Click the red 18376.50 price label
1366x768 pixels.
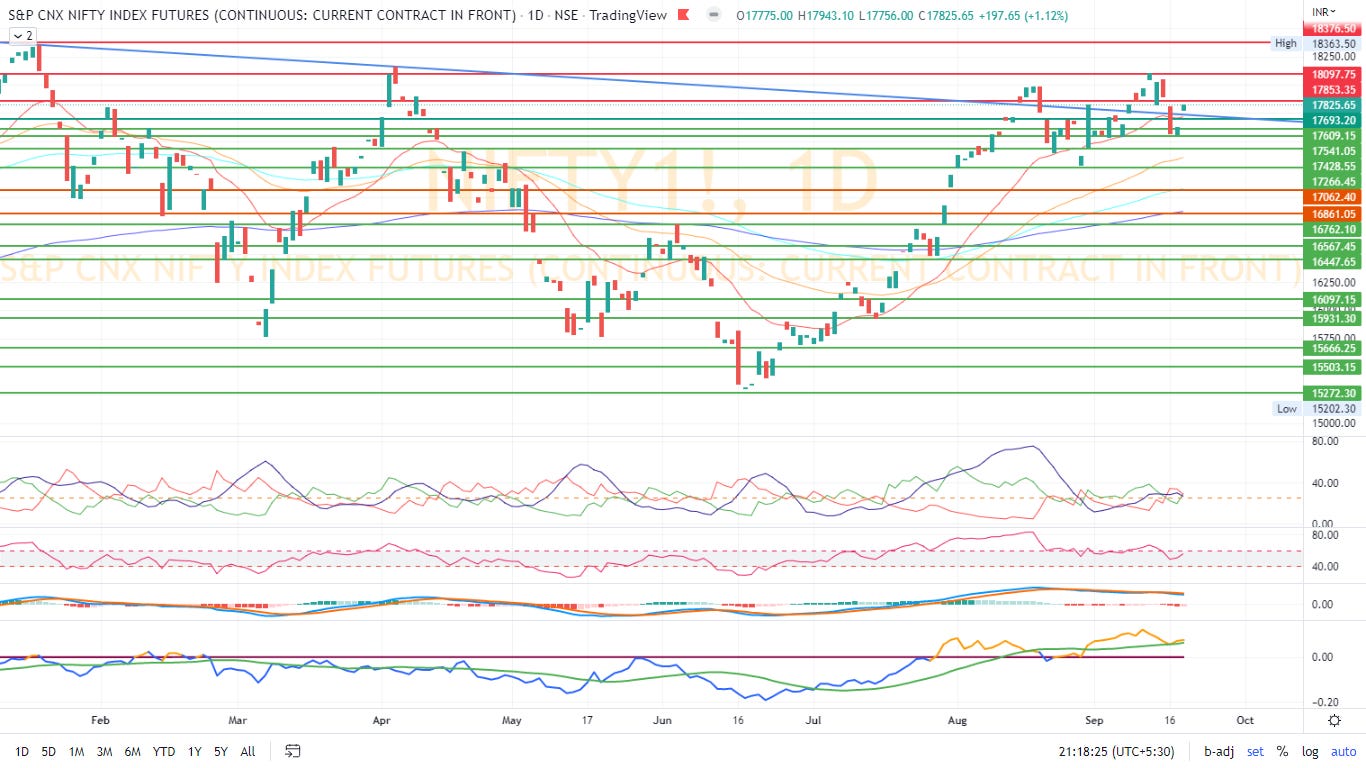coord(1334,31)
